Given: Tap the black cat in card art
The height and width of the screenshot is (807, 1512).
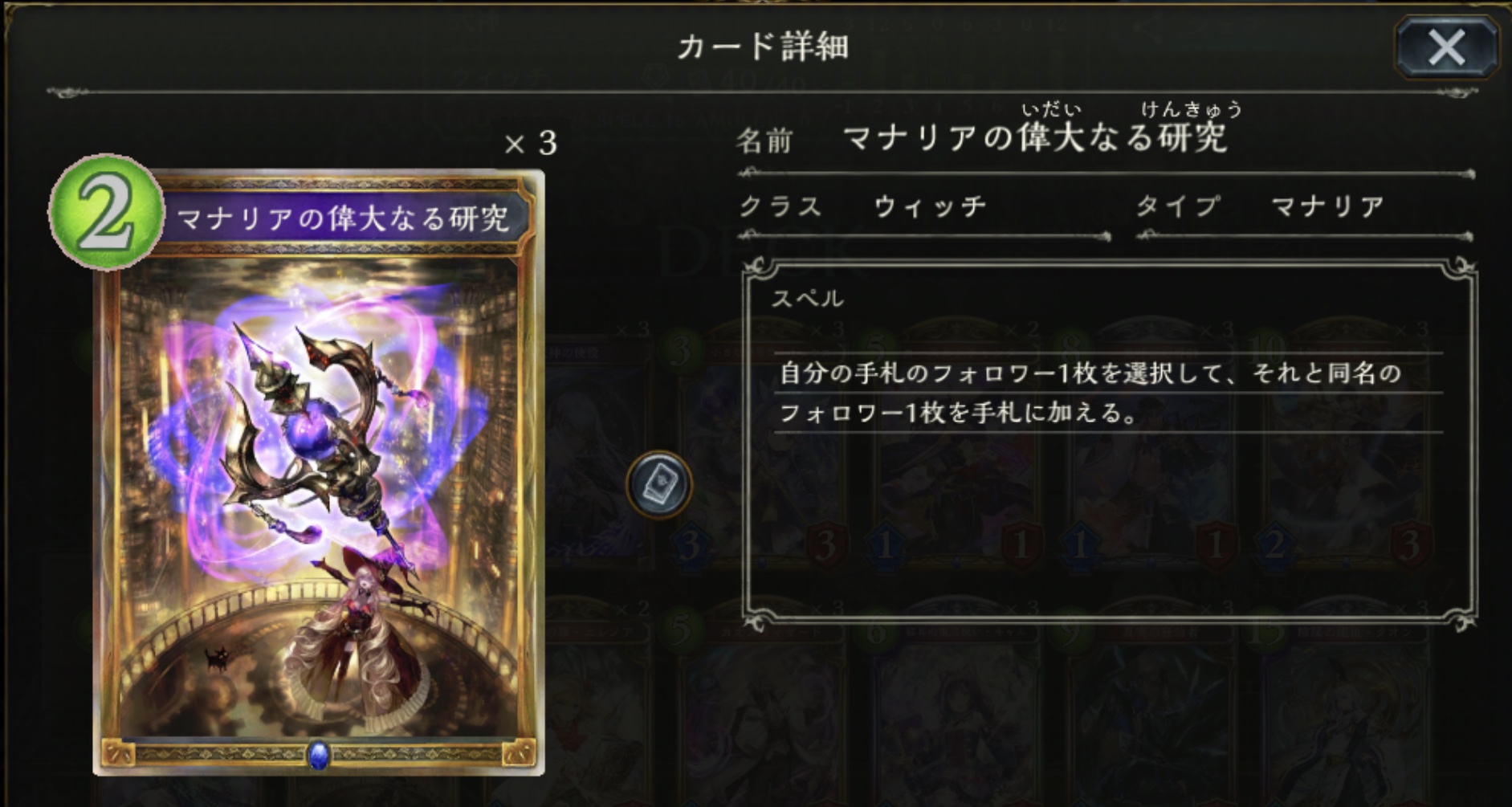Looking at the screenshot, I should [x=217, y=658].
